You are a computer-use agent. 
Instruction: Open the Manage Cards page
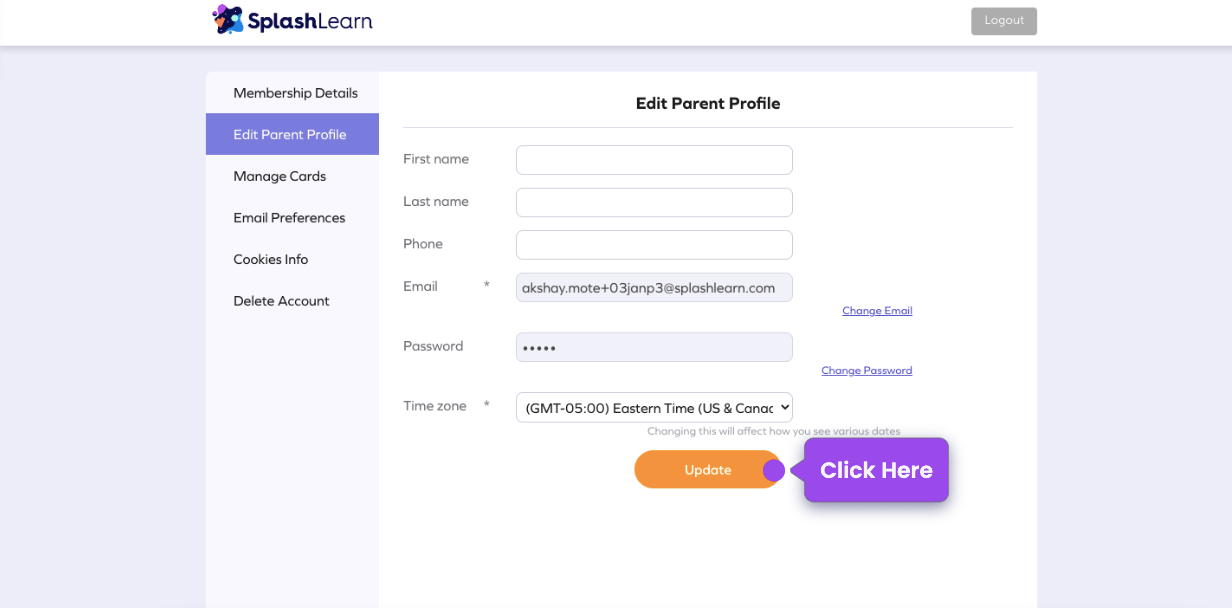pos(279,176)
